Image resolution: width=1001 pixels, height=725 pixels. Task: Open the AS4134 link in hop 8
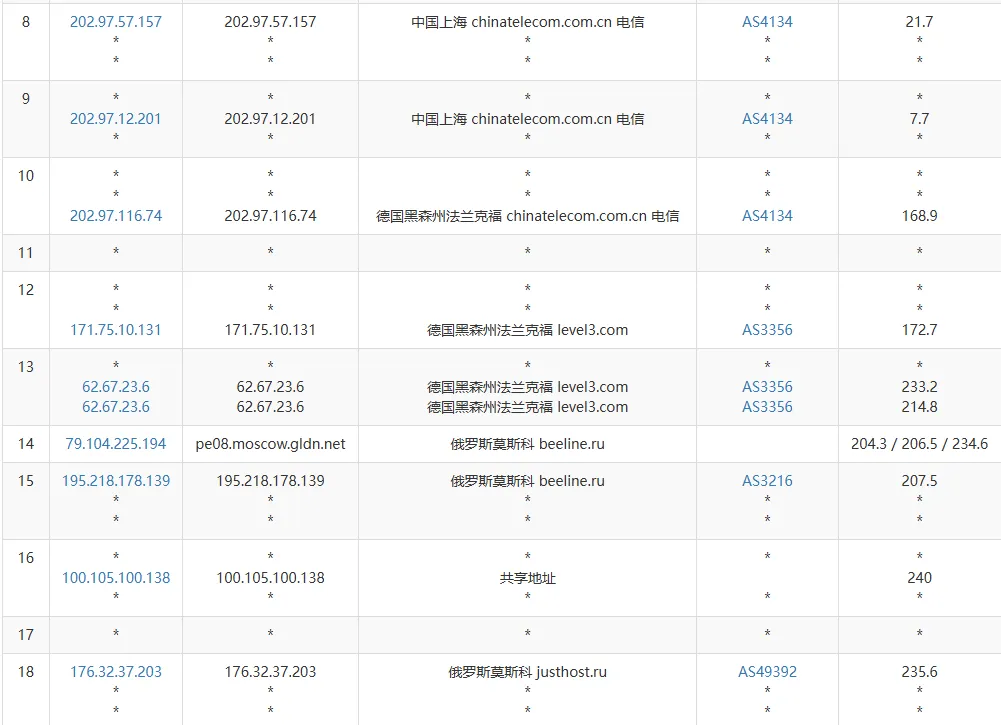pyautogui.click(x=766, y=21)
